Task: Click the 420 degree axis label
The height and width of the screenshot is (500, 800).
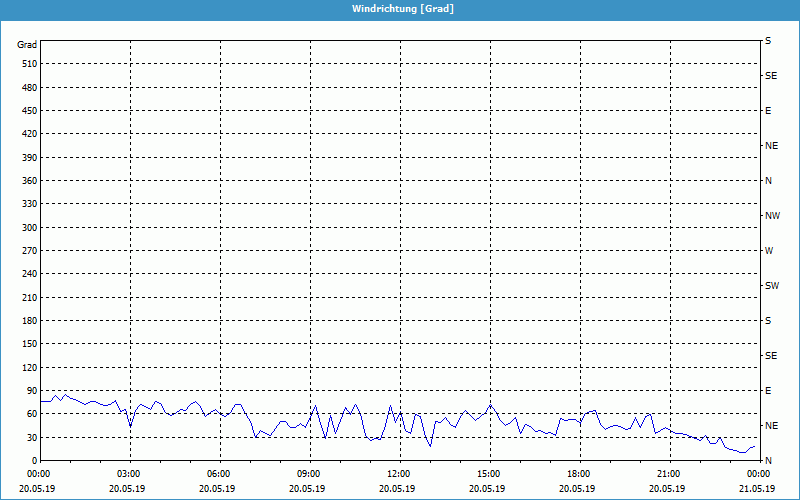Action: (27, 134)
